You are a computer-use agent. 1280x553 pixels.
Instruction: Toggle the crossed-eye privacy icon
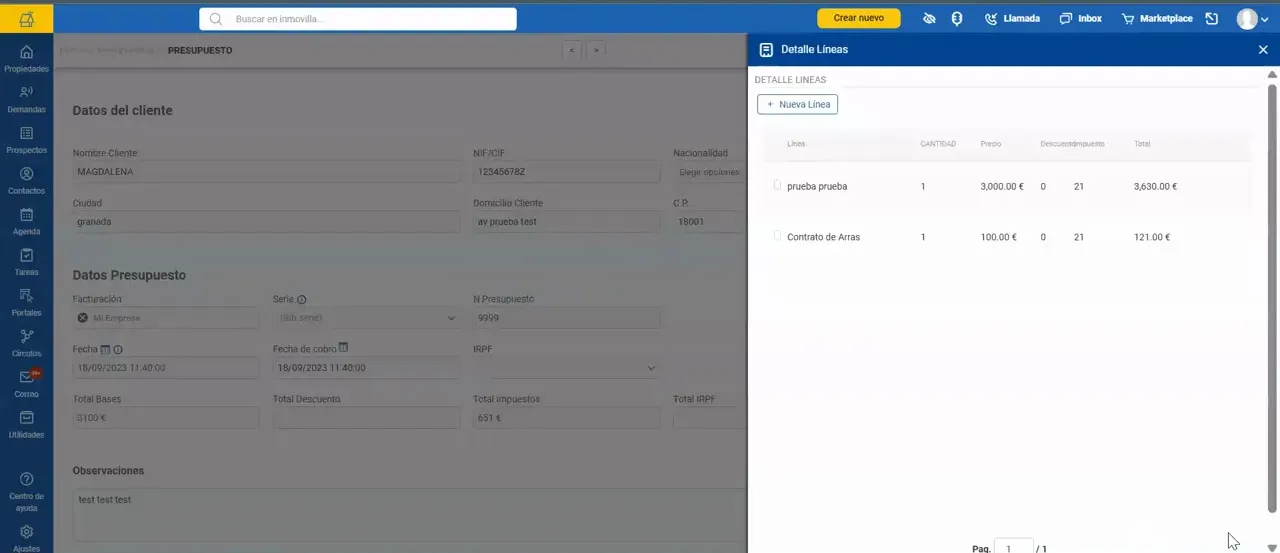(929, 18)
